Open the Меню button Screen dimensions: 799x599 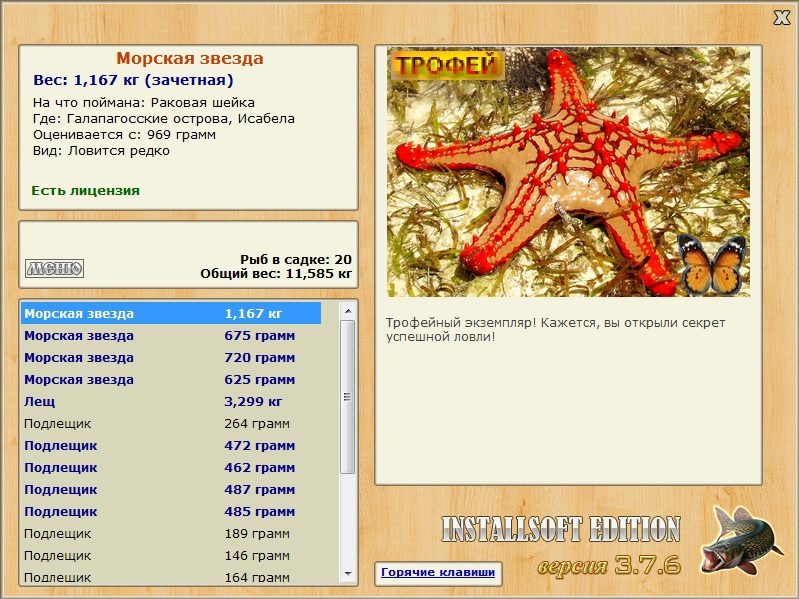55,268
